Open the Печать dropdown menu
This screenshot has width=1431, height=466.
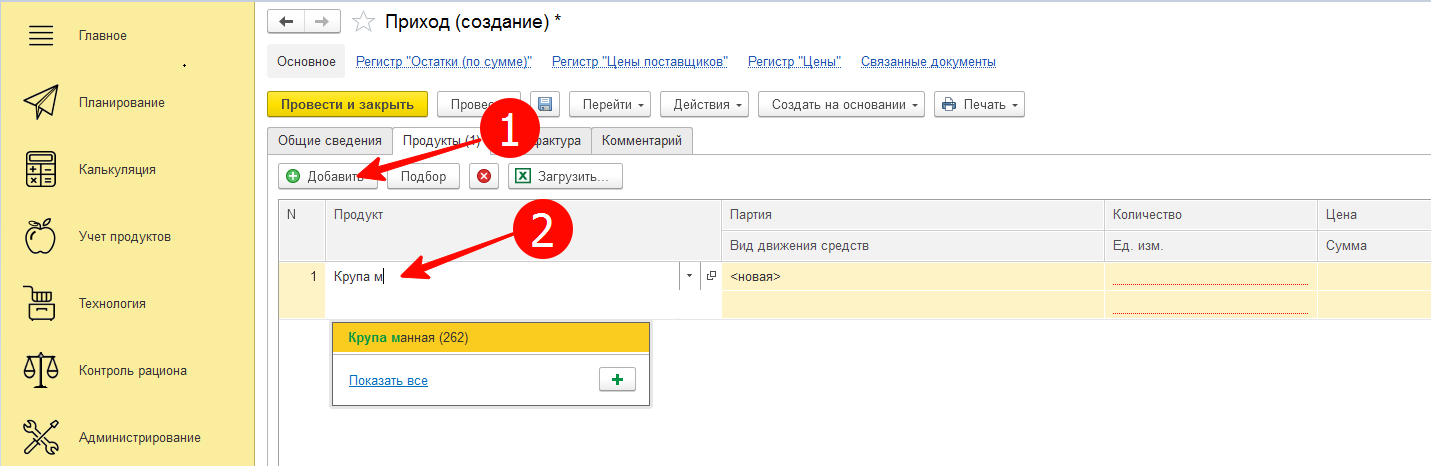pos(979,105)
